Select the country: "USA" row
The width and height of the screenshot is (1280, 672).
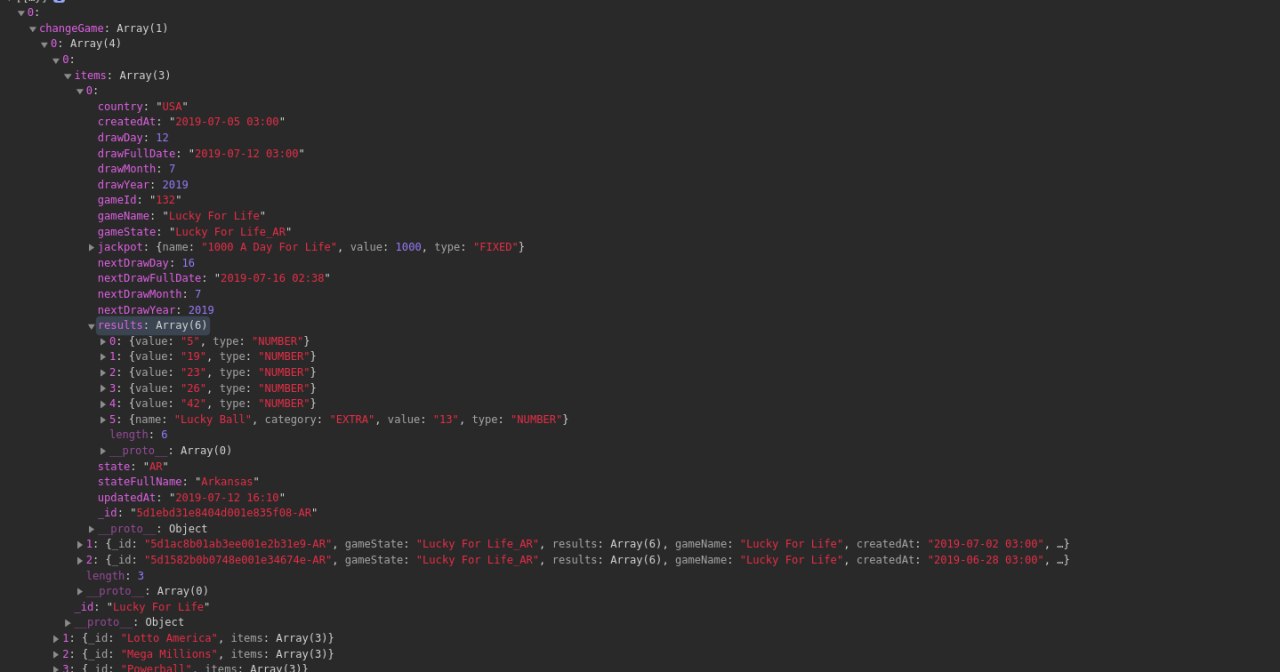click(143, 107)
